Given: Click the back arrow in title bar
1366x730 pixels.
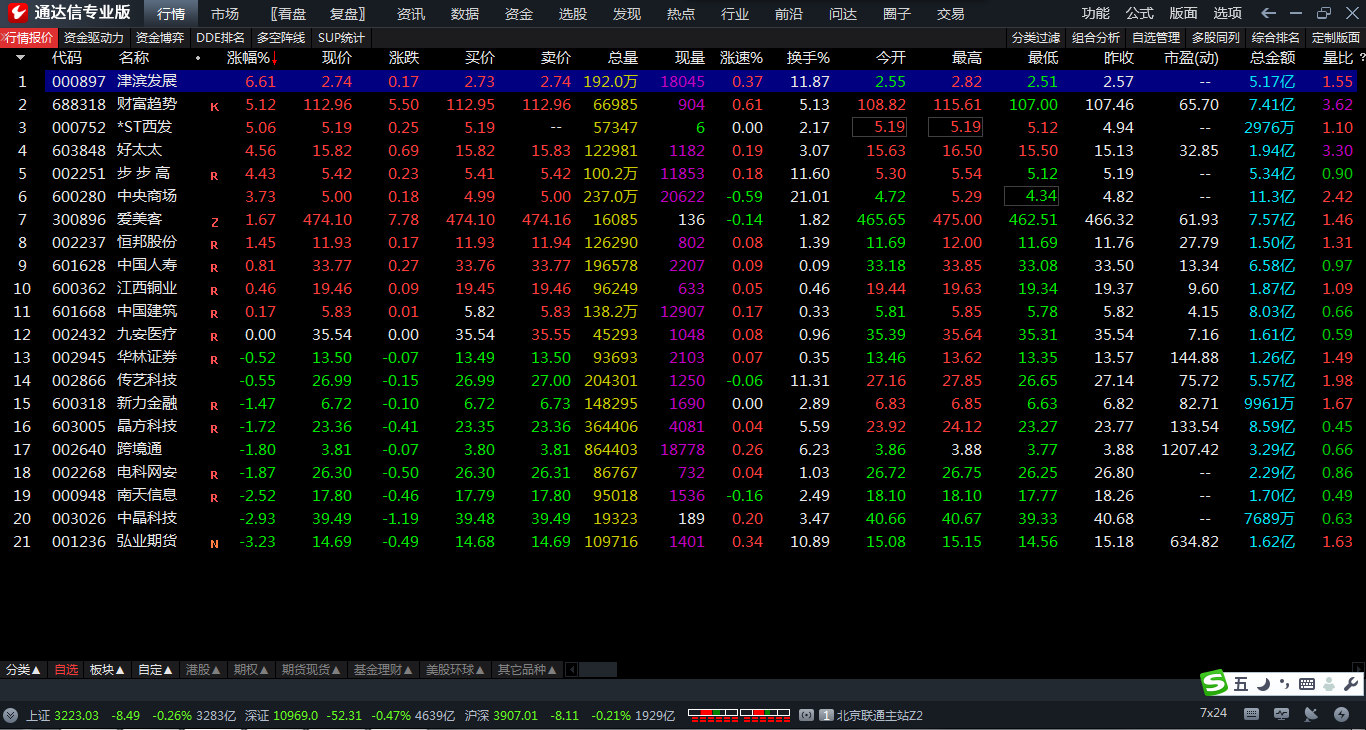Looking at the screenshot, I should click(1269, 13).
